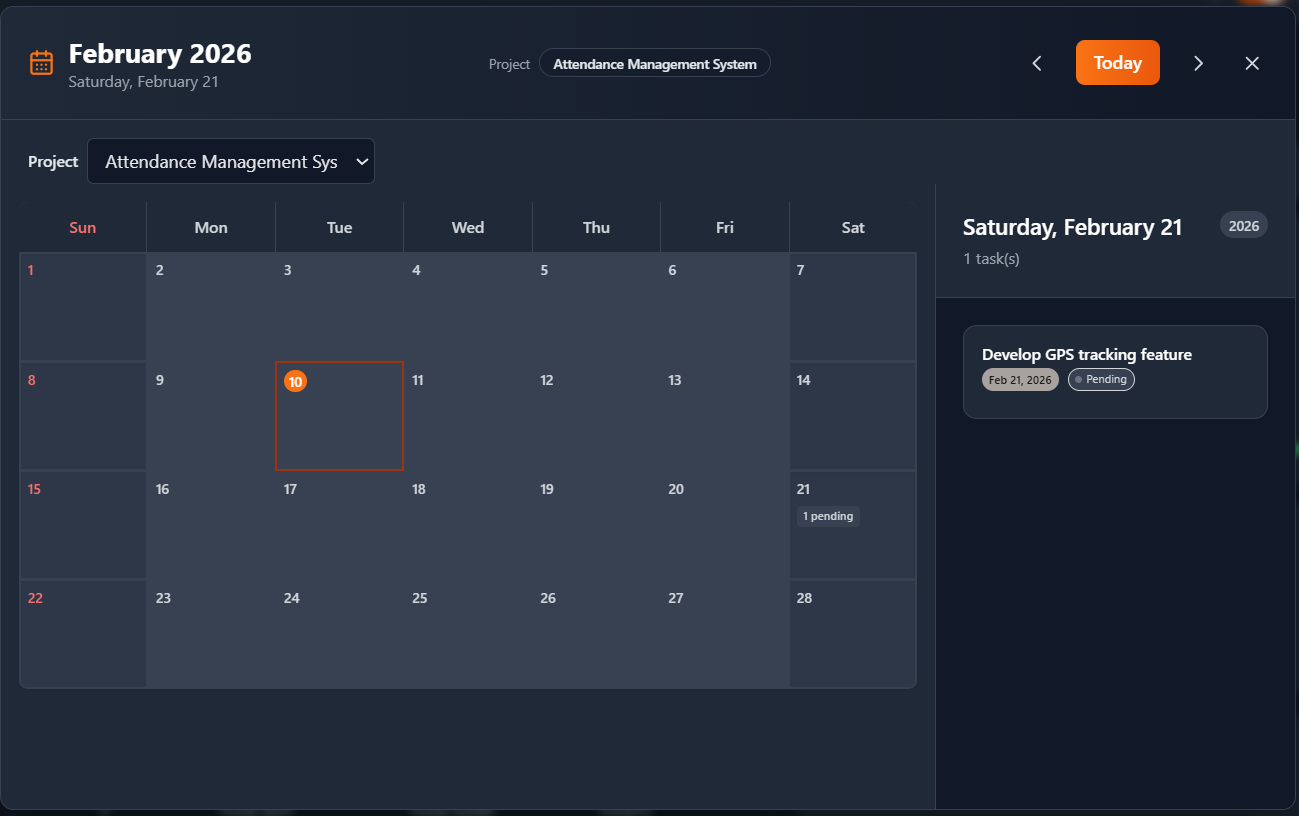Go to the previous month arrow

(x=1037, y=63)
